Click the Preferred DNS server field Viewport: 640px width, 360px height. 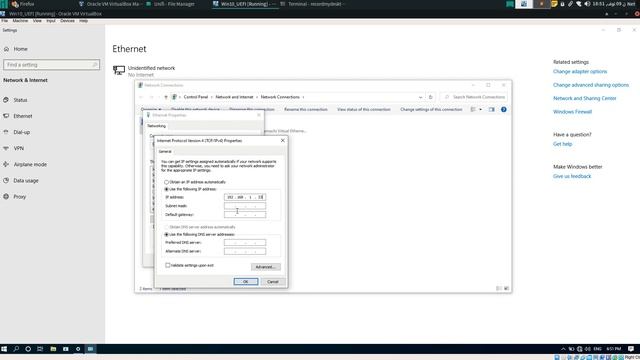tap(245, 242)
